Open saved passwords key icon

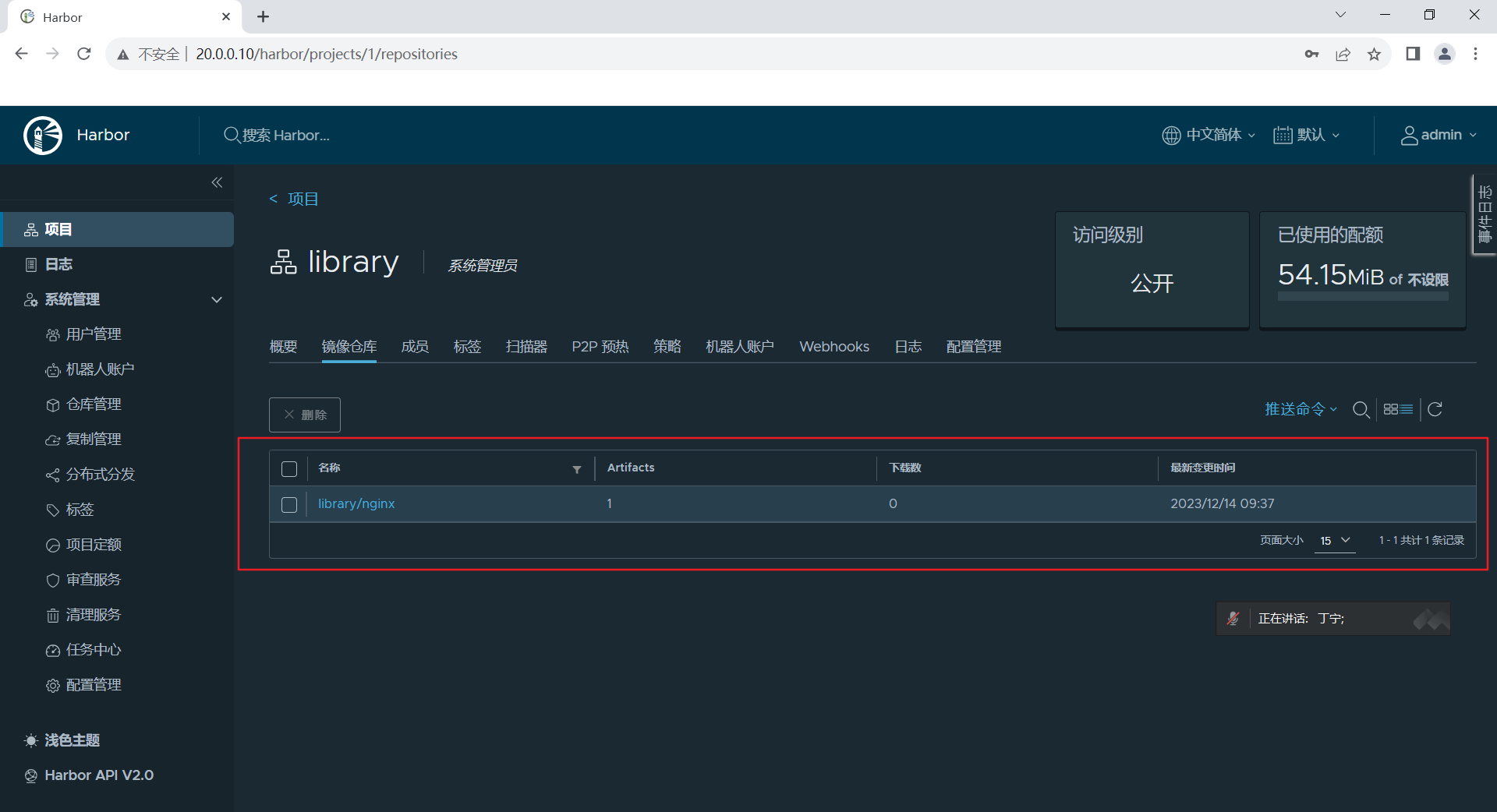point(1311,54)
